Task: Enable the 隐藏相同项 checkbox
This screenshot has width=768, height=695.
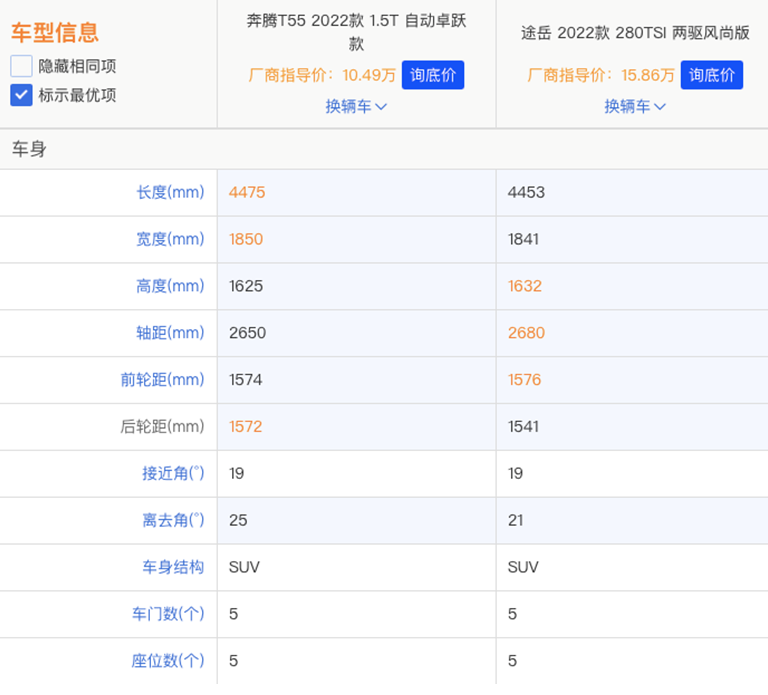Action: tap(21, 66)
